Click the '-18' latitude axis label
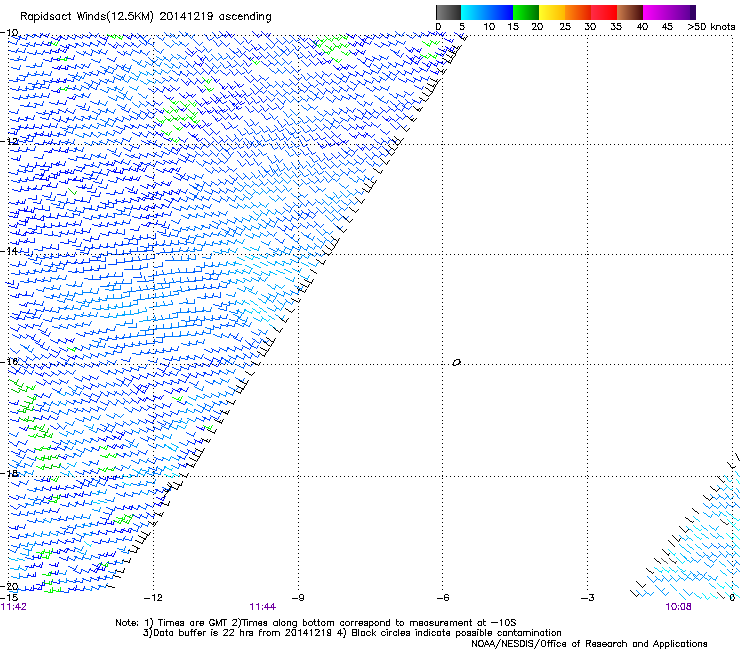Image resolution: width=740 pixels, height=650 pixels. coord(9,473)
